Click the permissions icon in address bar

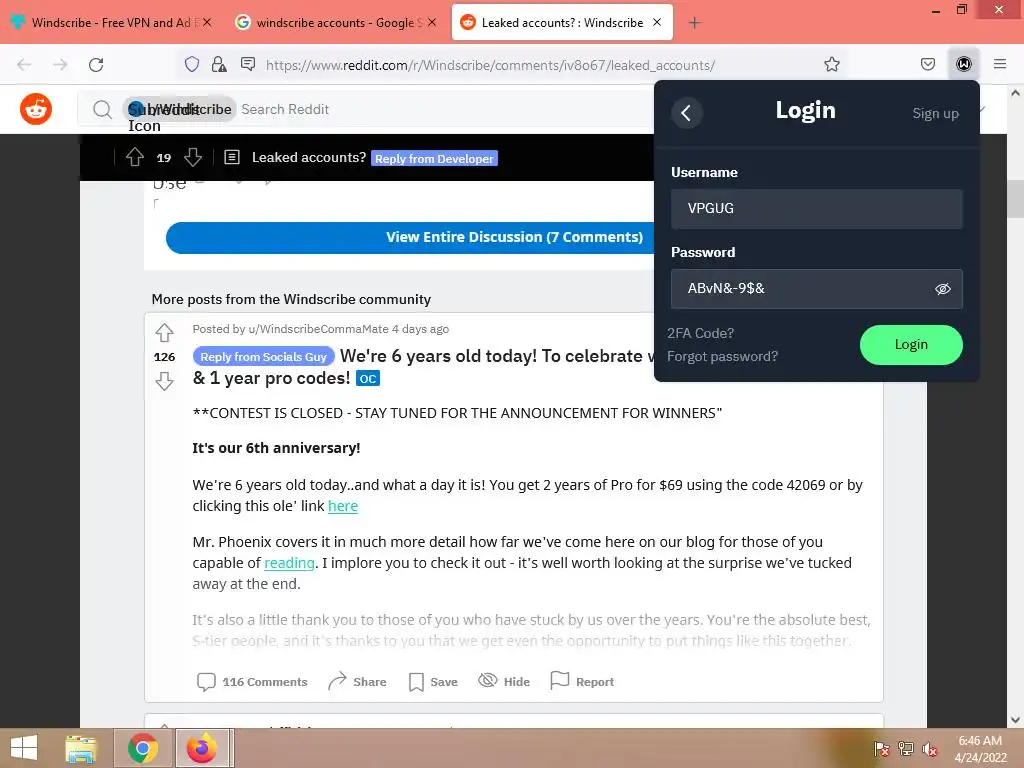coord(248,64)
